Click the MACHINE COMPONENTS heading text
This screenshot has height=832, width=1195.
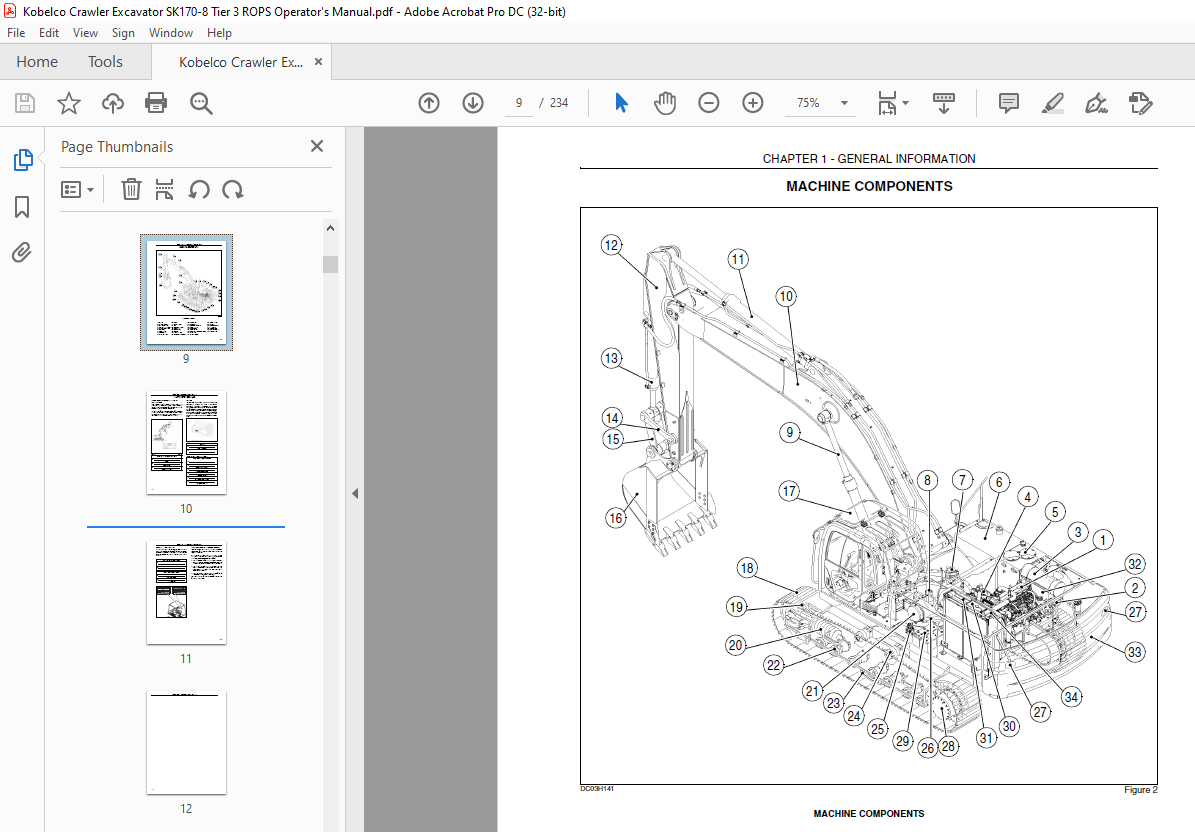point(869,186)
